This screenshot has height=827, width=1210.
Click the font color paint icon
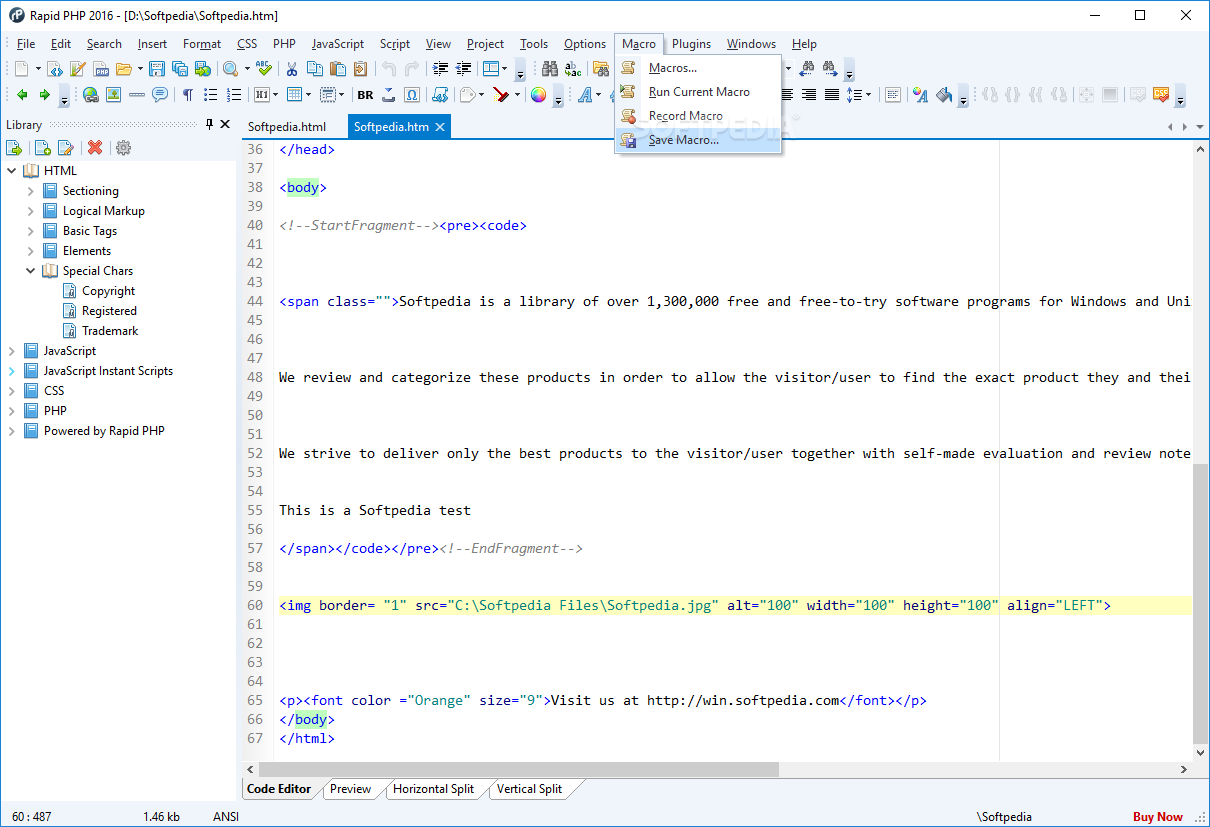pyautogui.click(x=920, y=95)
